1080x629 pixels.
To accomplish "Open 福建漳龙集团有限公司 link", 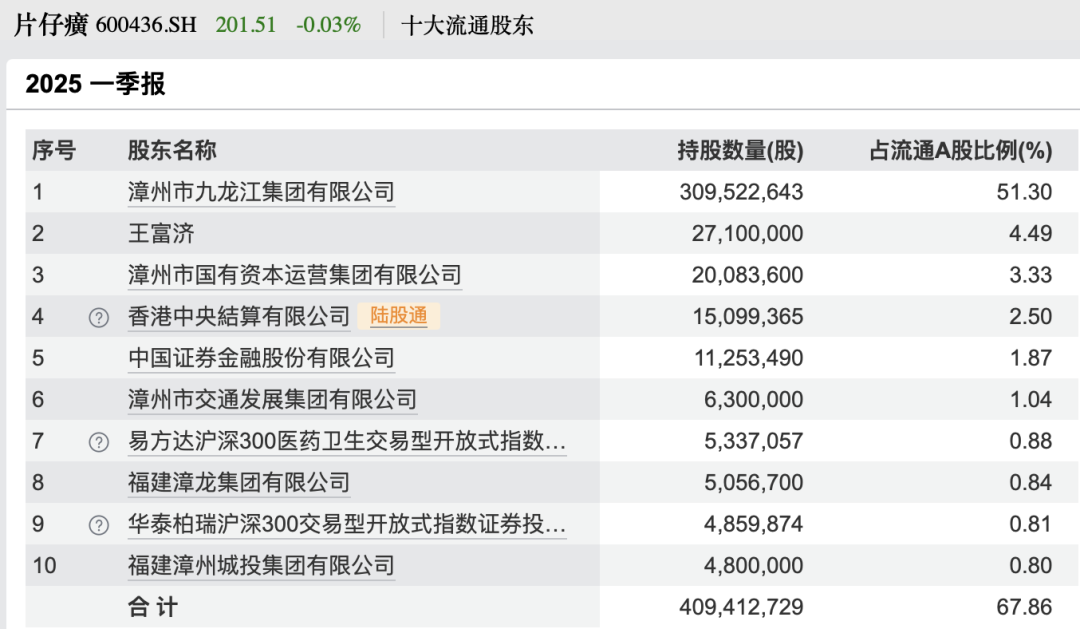I will point(239,483).
